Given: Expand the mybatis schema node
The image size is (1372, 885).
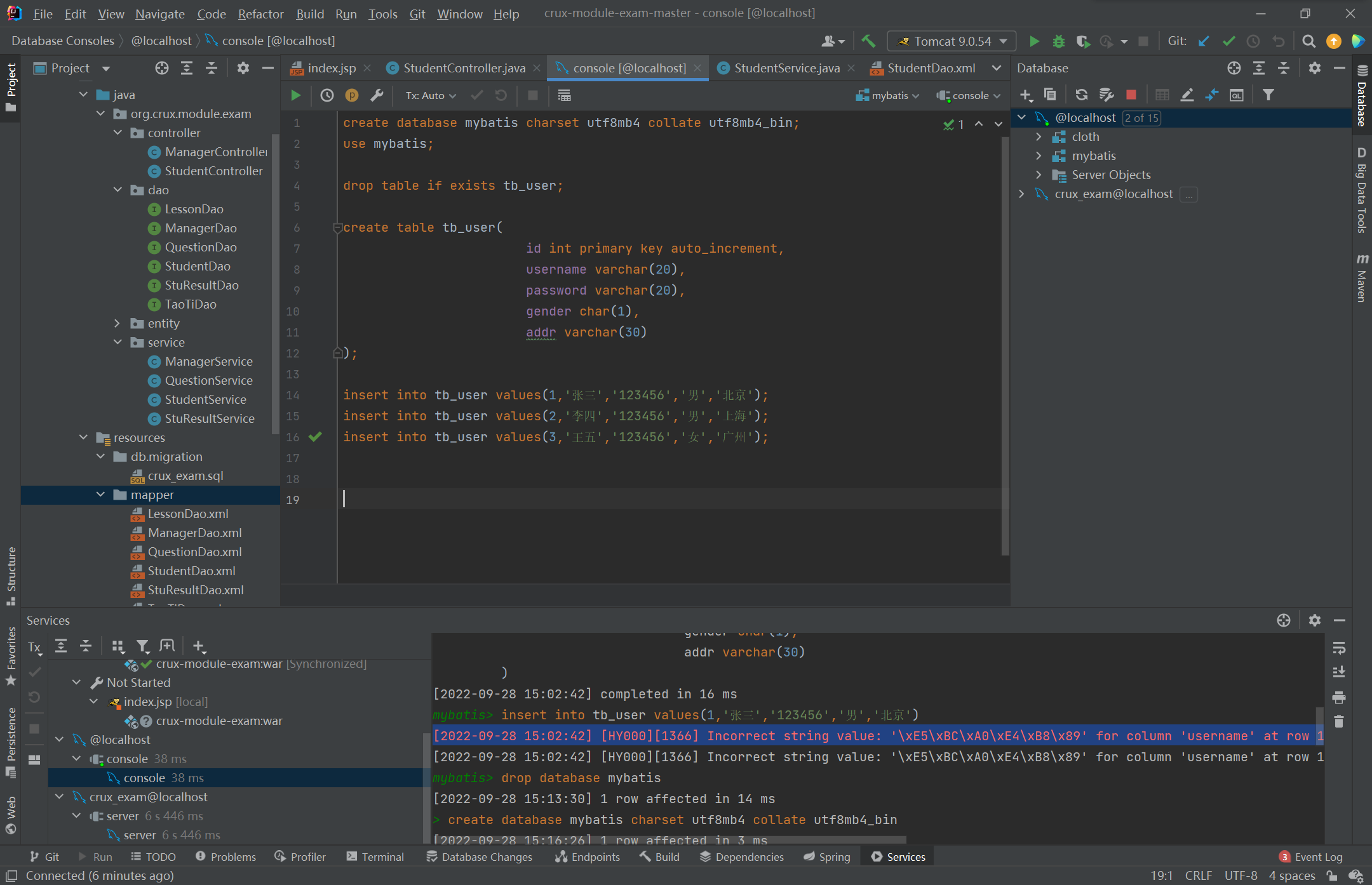Looking at the screenshot, I should [1039, 156].
